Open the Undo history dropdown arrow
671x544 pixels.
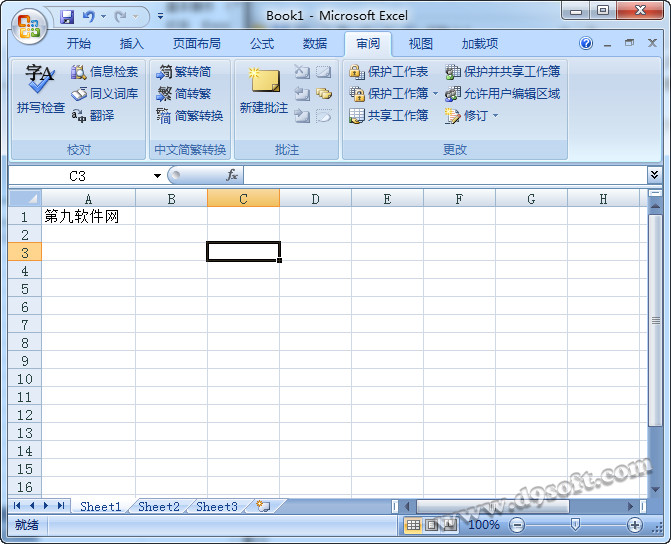(104, 17)
